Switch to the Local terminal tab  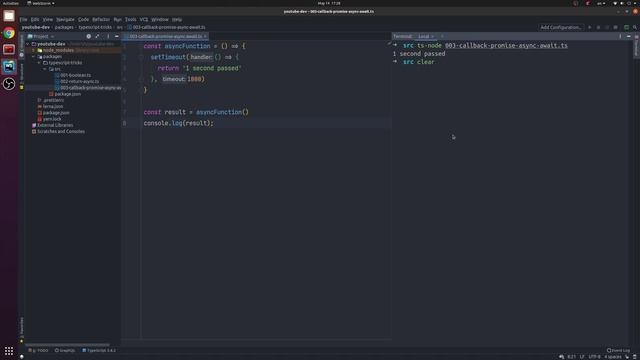424,36
